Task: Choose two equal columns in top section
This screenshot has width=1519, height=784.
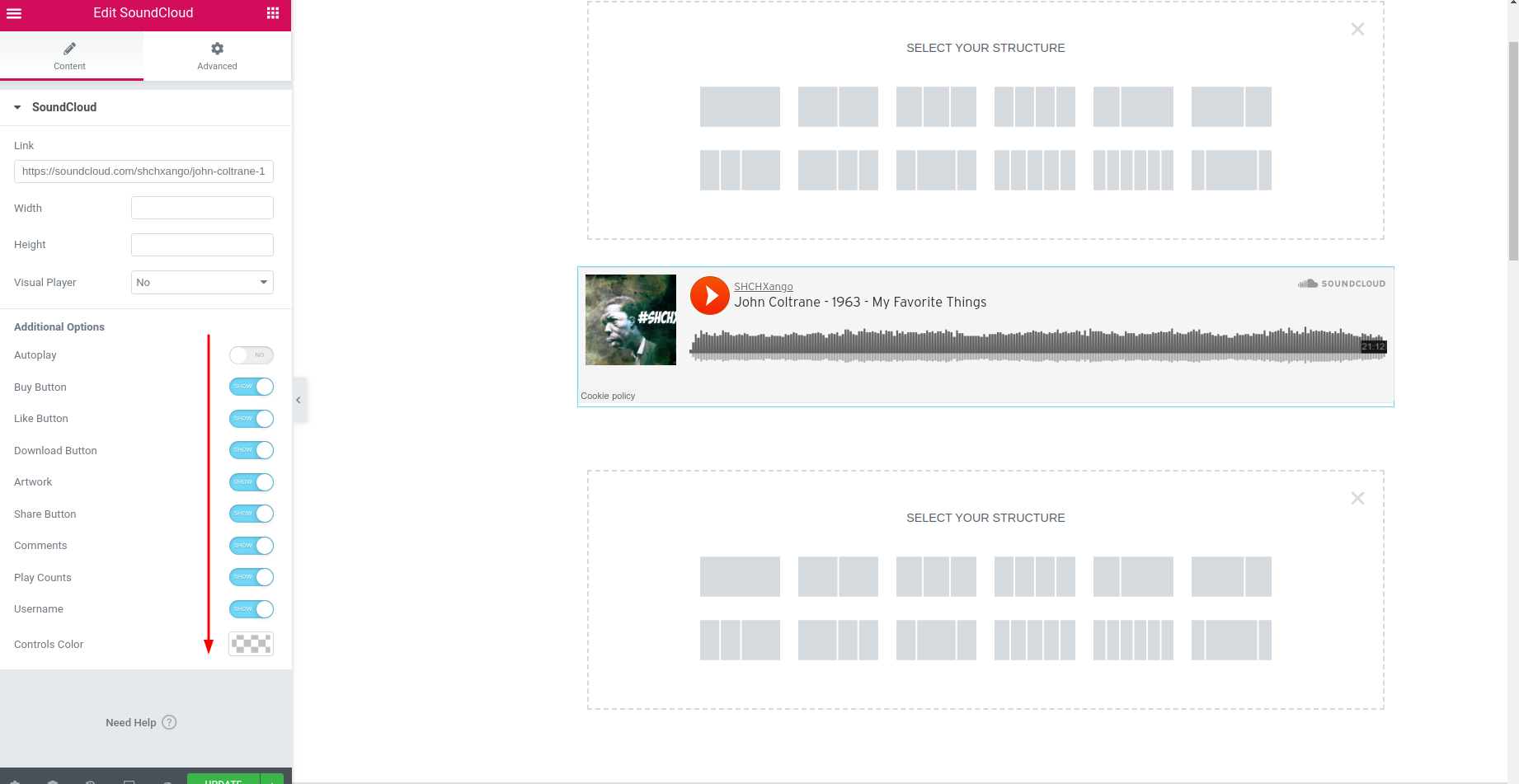Action: pos(838,107)
